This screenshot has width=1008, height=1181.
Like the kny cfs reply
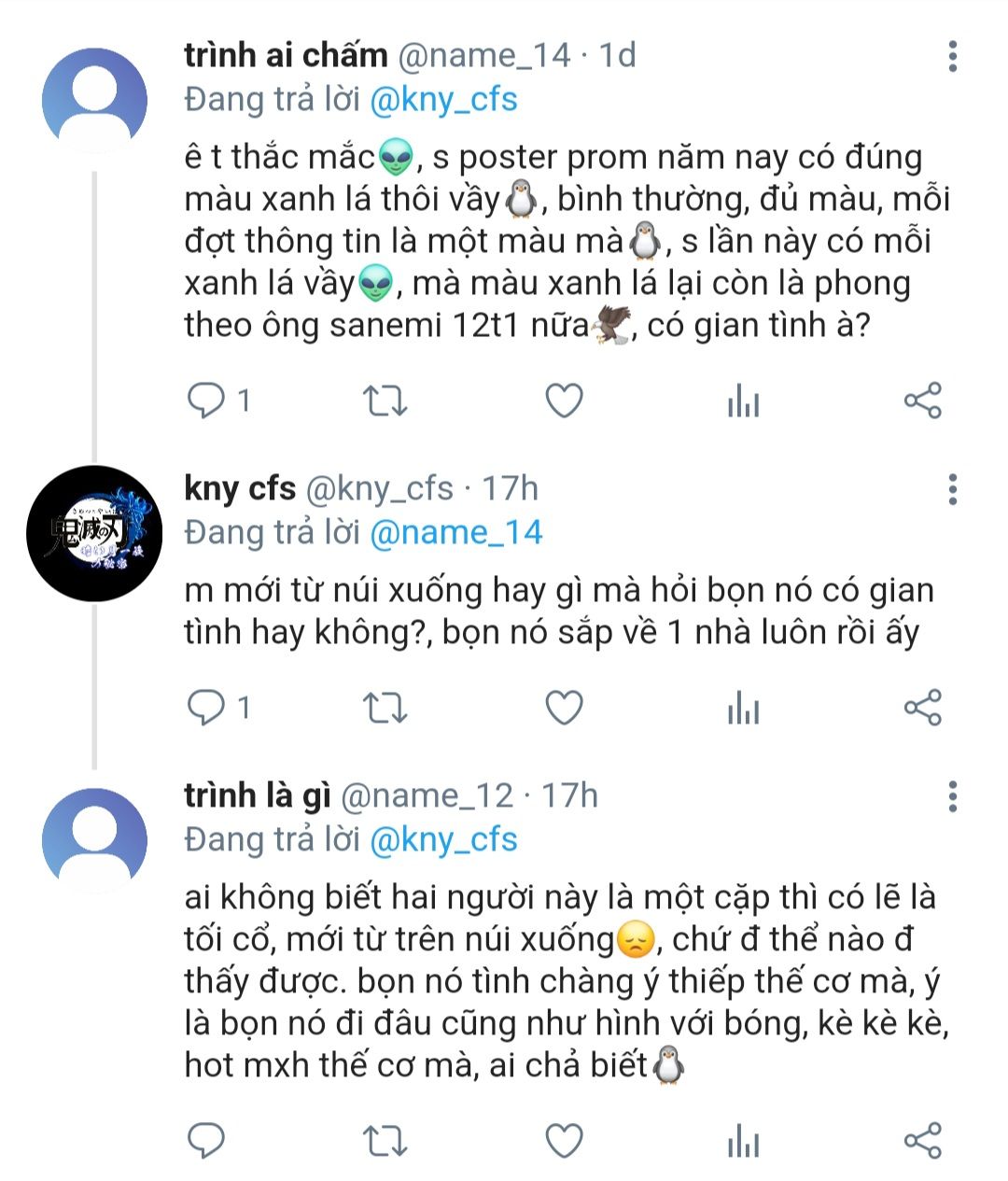click(x=564, y=709)
